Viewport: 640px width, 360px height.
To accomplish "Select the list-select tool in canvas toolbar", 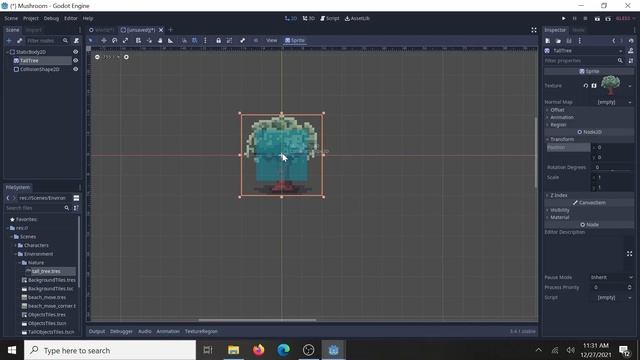I will [x=138, y=40].
